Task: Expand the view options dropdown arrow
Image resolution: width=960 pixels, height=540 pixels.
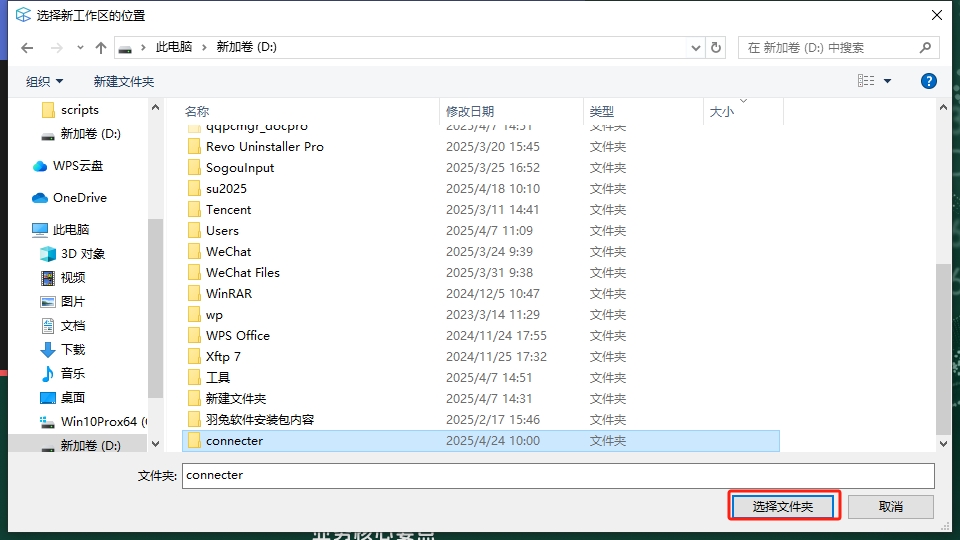Action: 887,82
